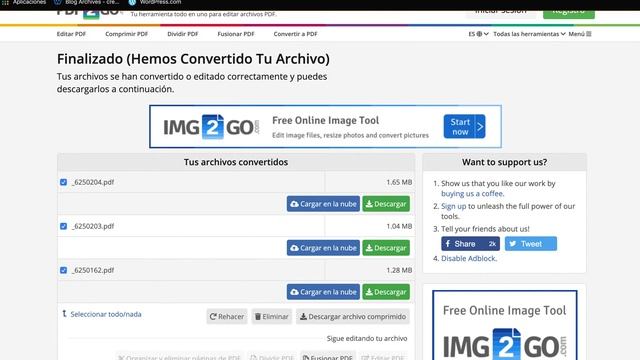Open the buying us a coffee link
Viewport: 640px width, 360px height.
pyautogui.click(x=472, y=193)
